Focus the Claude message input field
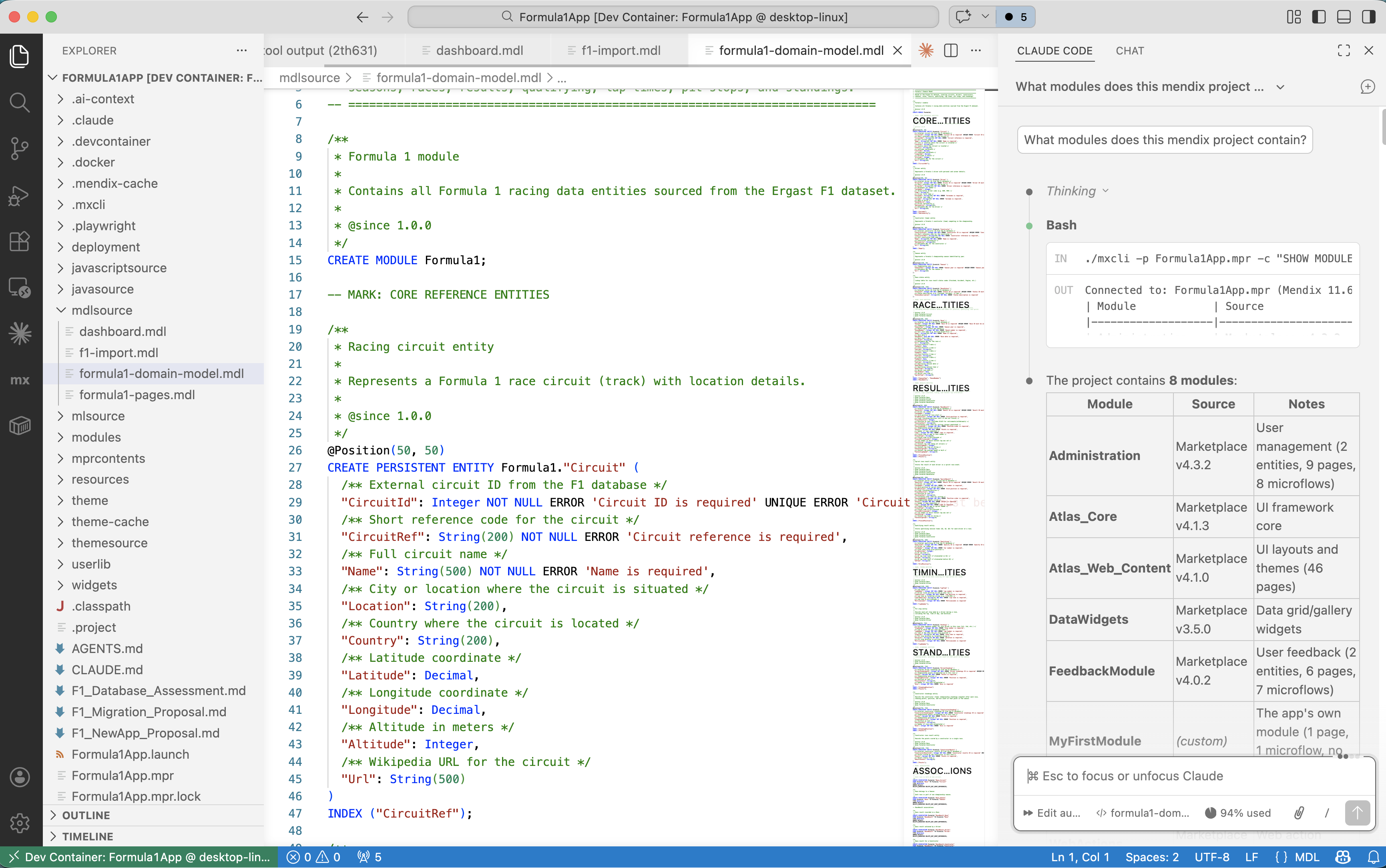The image size is (1386, 868). (1194, 776)
